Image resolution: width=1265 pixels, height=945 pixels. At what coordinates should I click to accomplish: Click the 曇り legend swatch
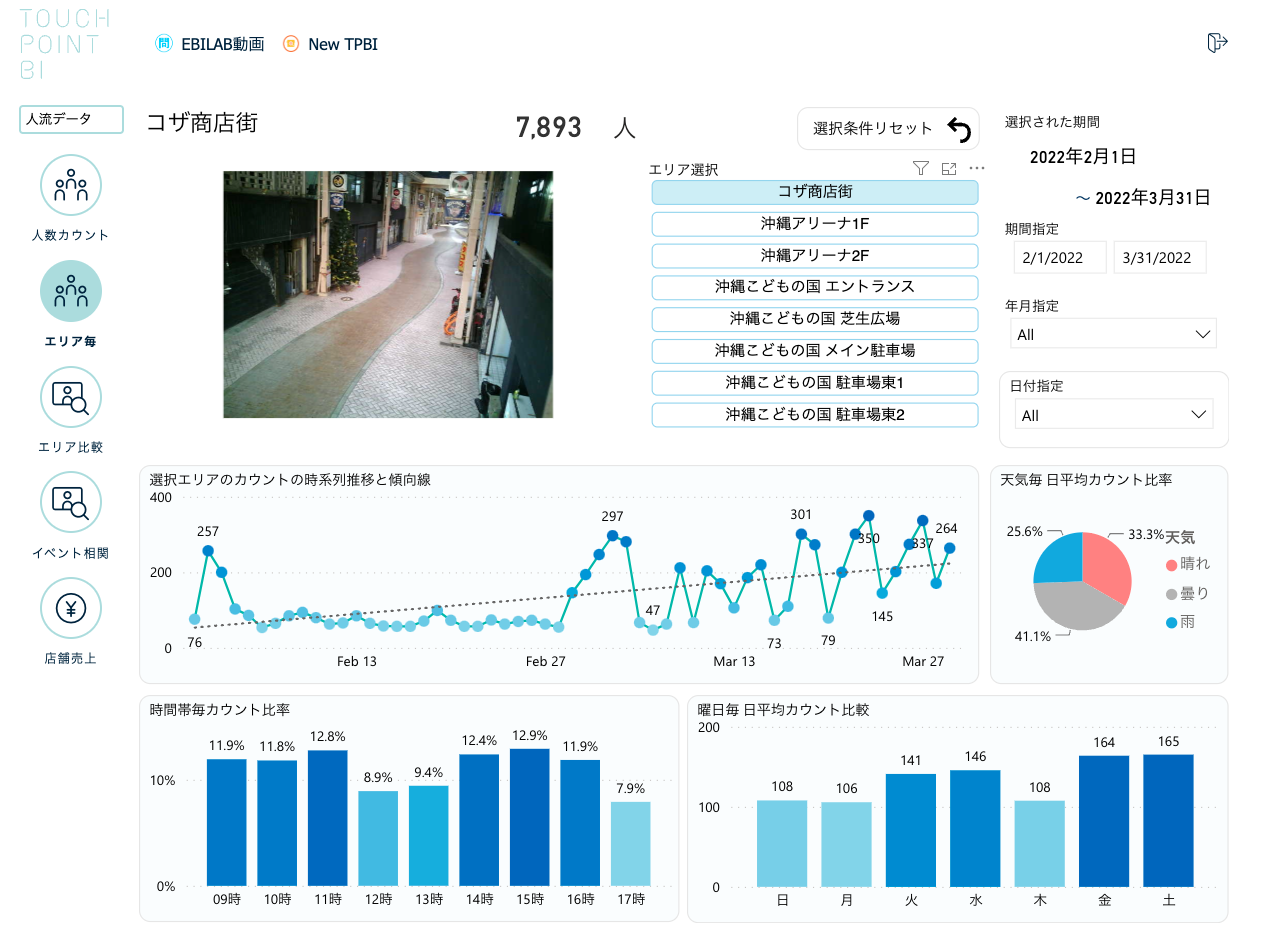1172,594
